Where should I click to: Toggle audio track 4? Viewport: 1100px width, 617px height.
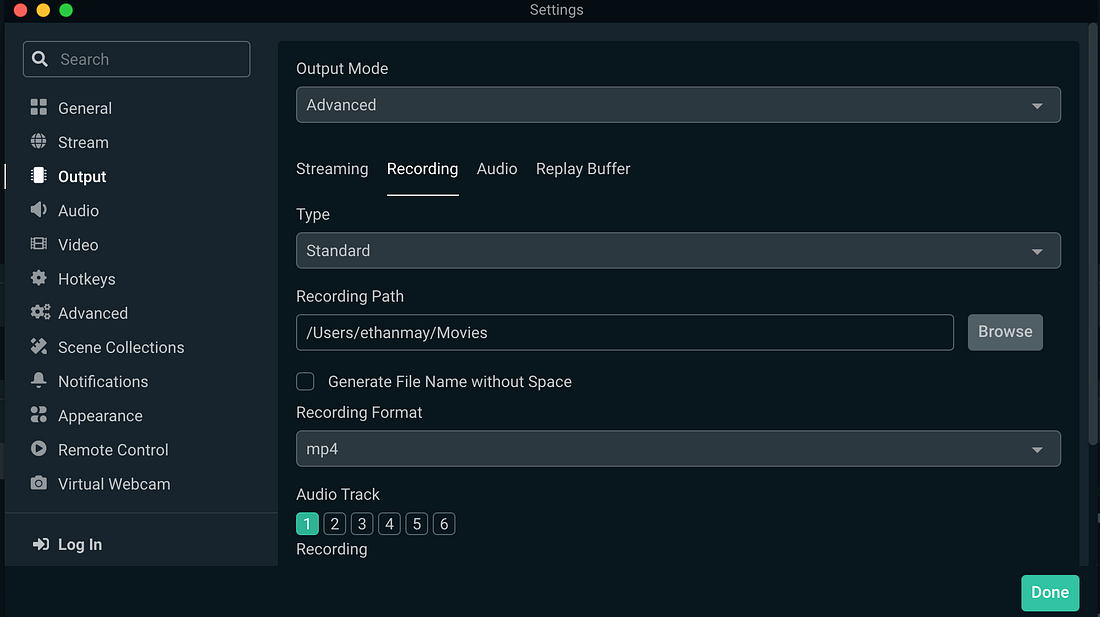390,524
